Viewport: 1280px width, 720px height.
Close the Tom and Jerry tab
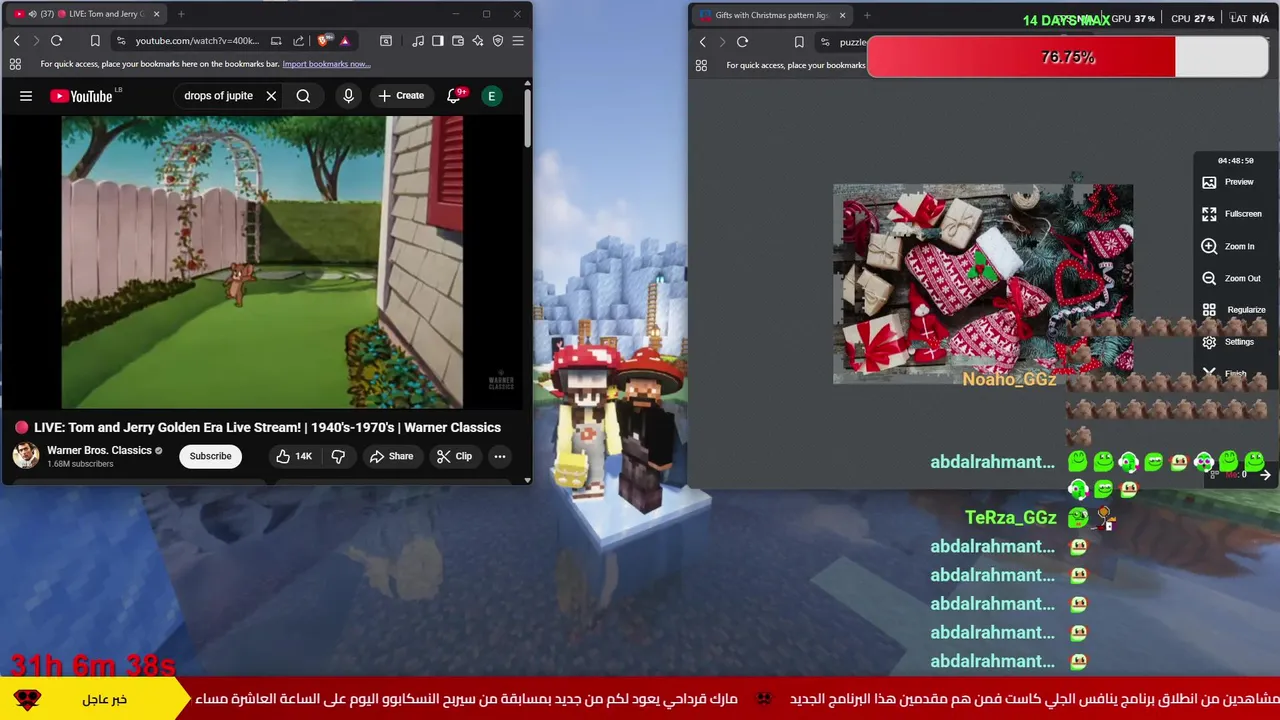coord(154,14)
